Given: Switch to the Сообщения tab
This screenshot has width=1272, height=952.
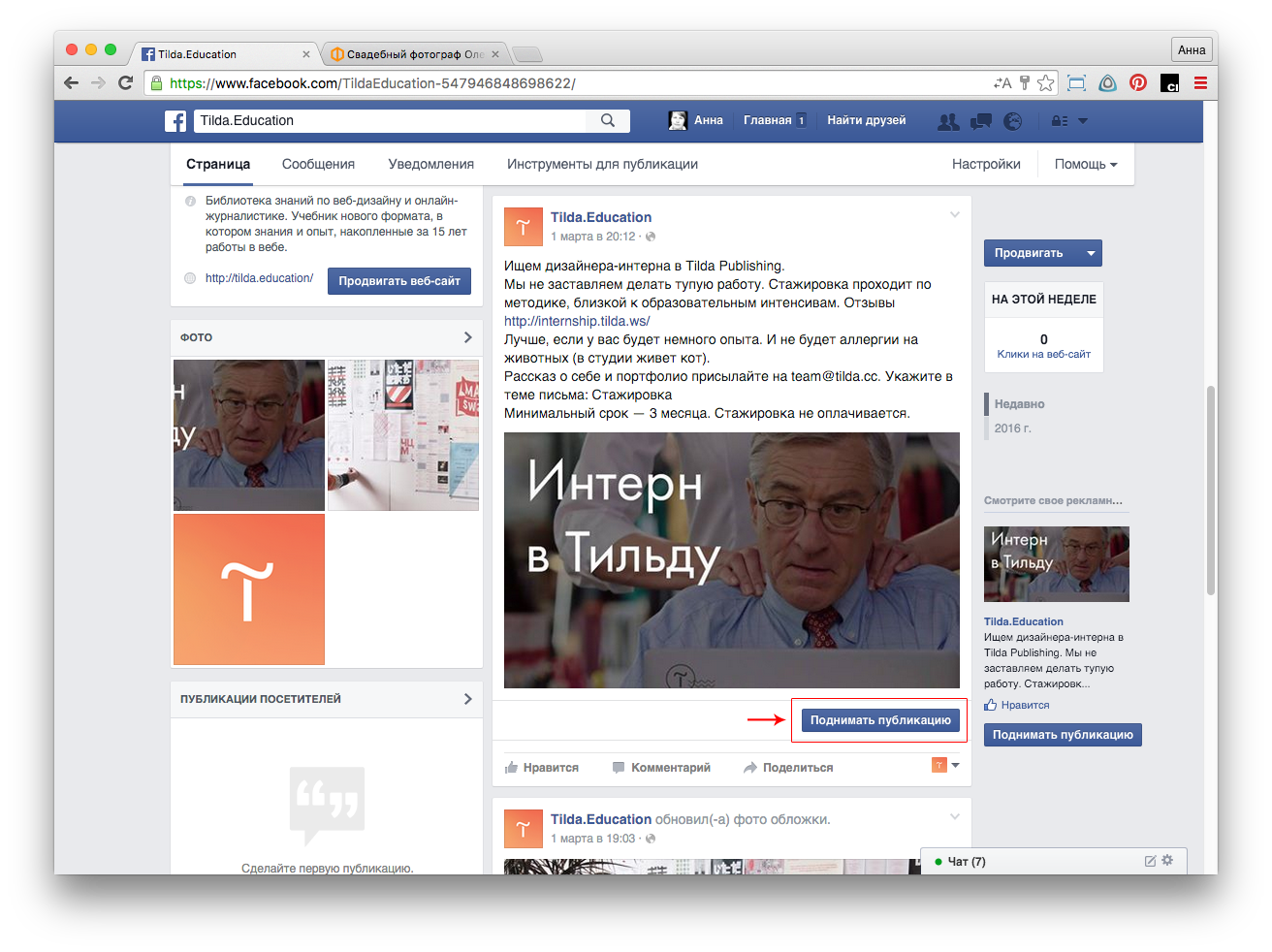Looking at the screenshot, I should pos(318,165).
